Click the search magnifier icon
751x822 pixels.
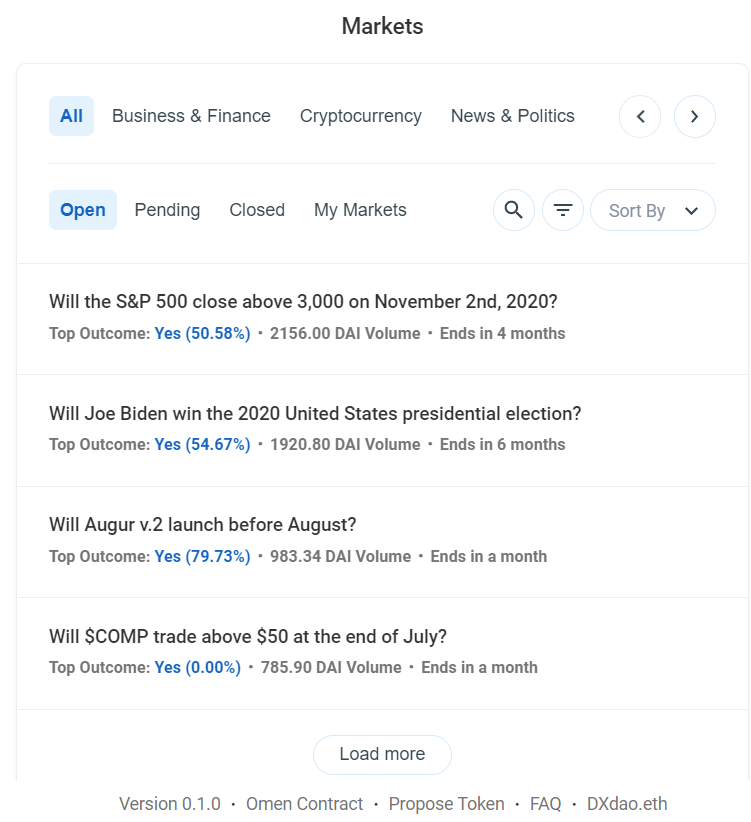[x=513, y=210]
